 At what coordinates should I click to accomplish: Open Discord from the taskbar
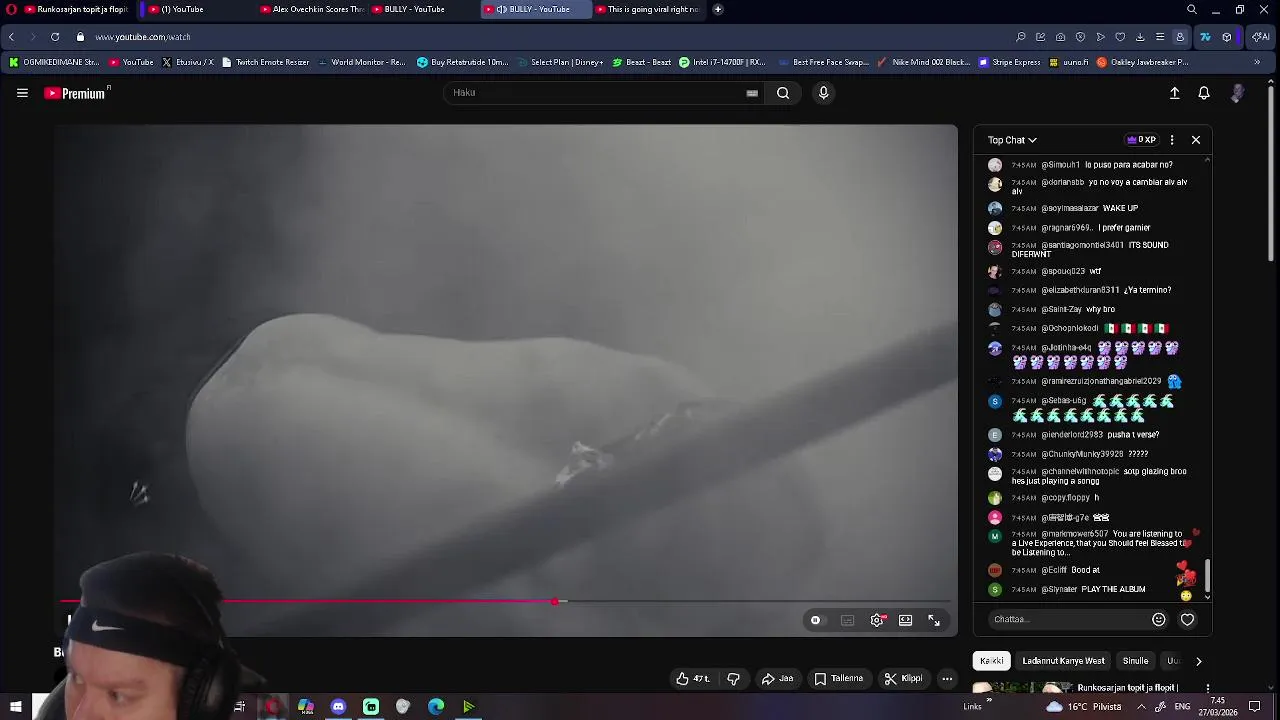338,707
